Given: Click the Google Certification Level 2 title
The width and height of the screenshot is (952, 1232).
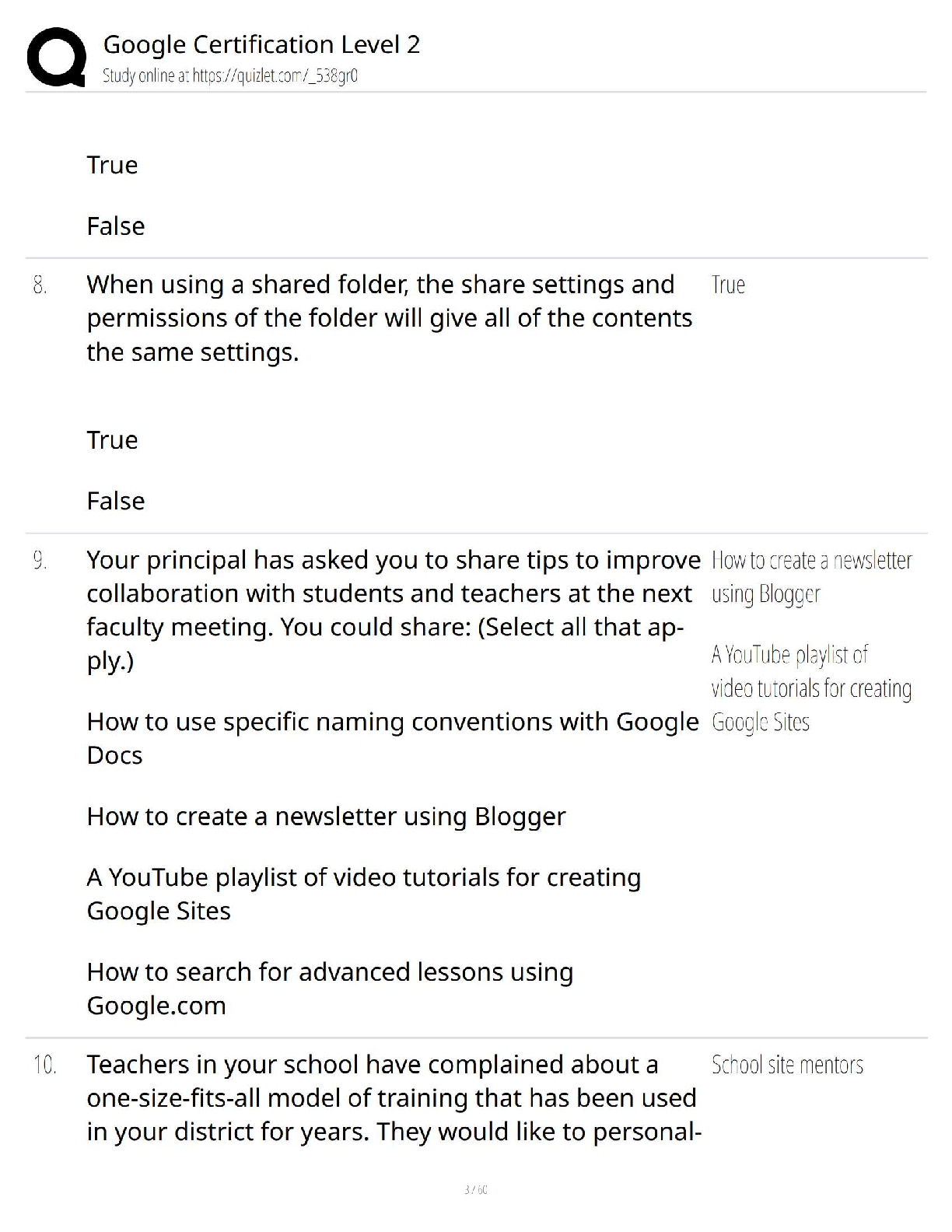Looking at the screenshot, I should 261,44.
